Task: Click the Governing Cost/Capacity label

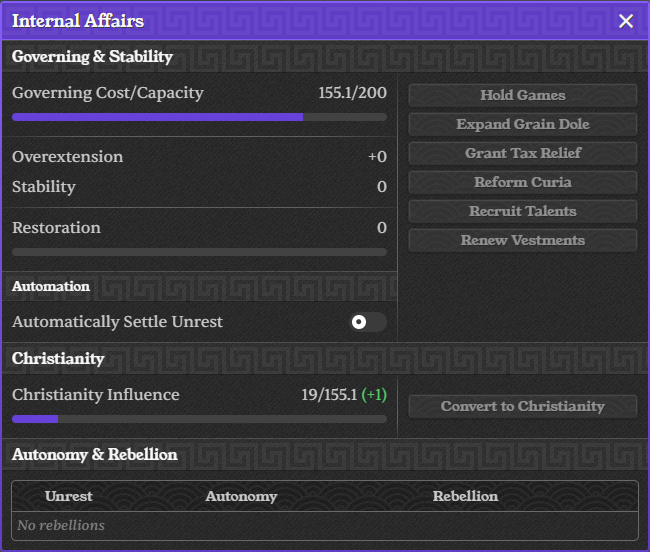Action: click(x=108, y=93)
